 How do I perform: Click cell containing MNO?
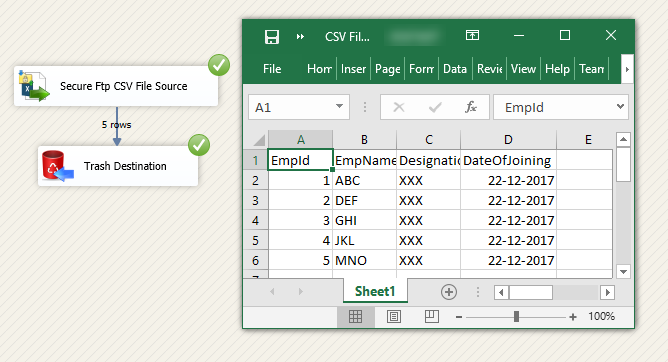tap(365, 261)
